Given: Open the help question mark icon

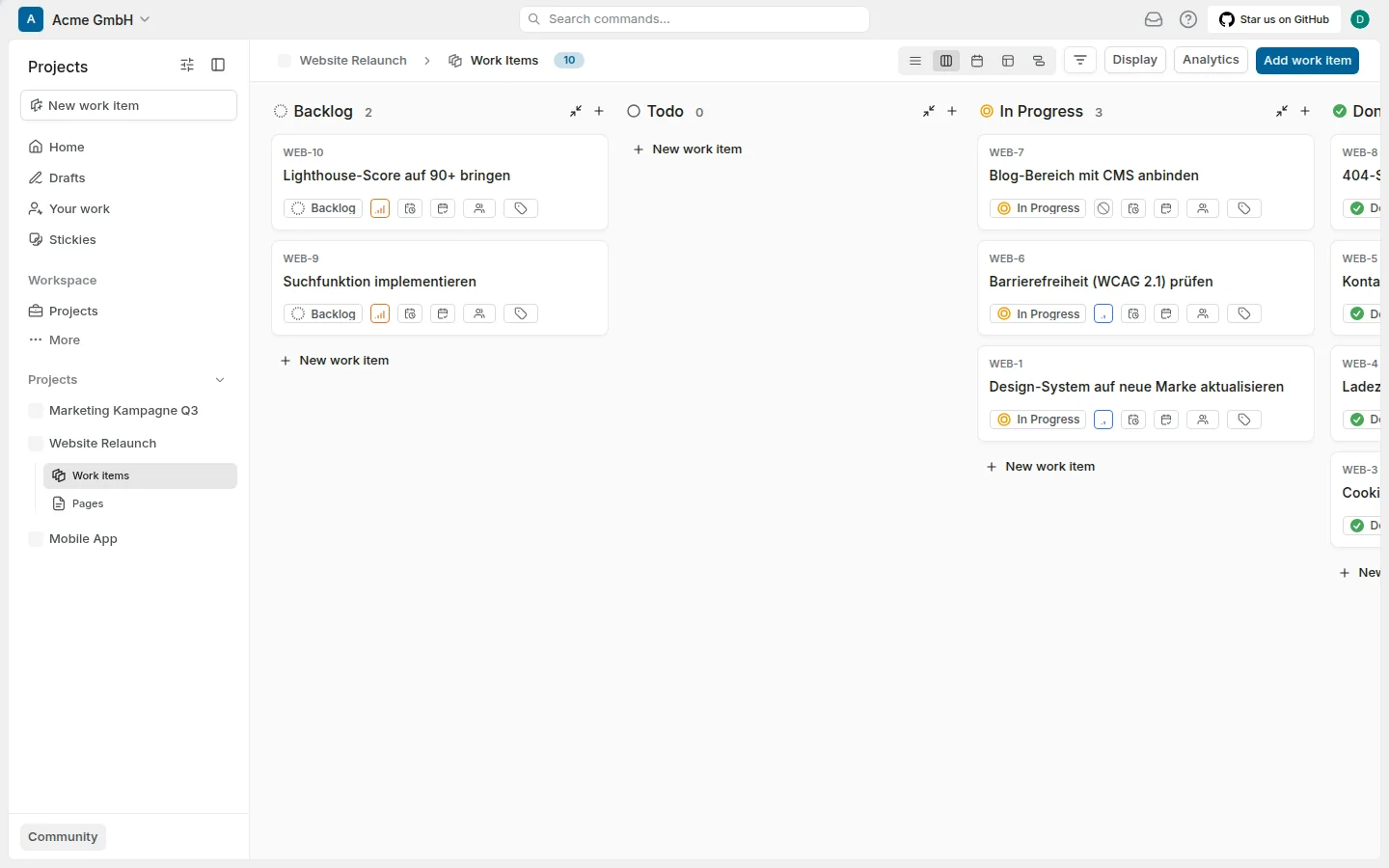Looking at the screenshot, I should (1188, 19).
